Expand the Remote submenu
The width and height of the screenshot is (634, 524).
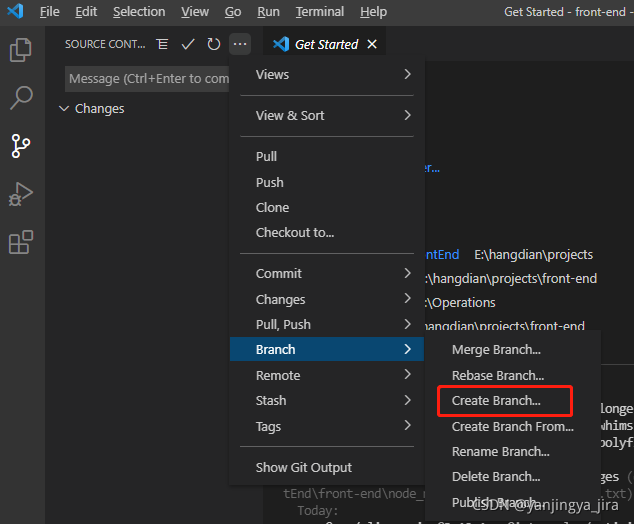(x=327, y=375)
